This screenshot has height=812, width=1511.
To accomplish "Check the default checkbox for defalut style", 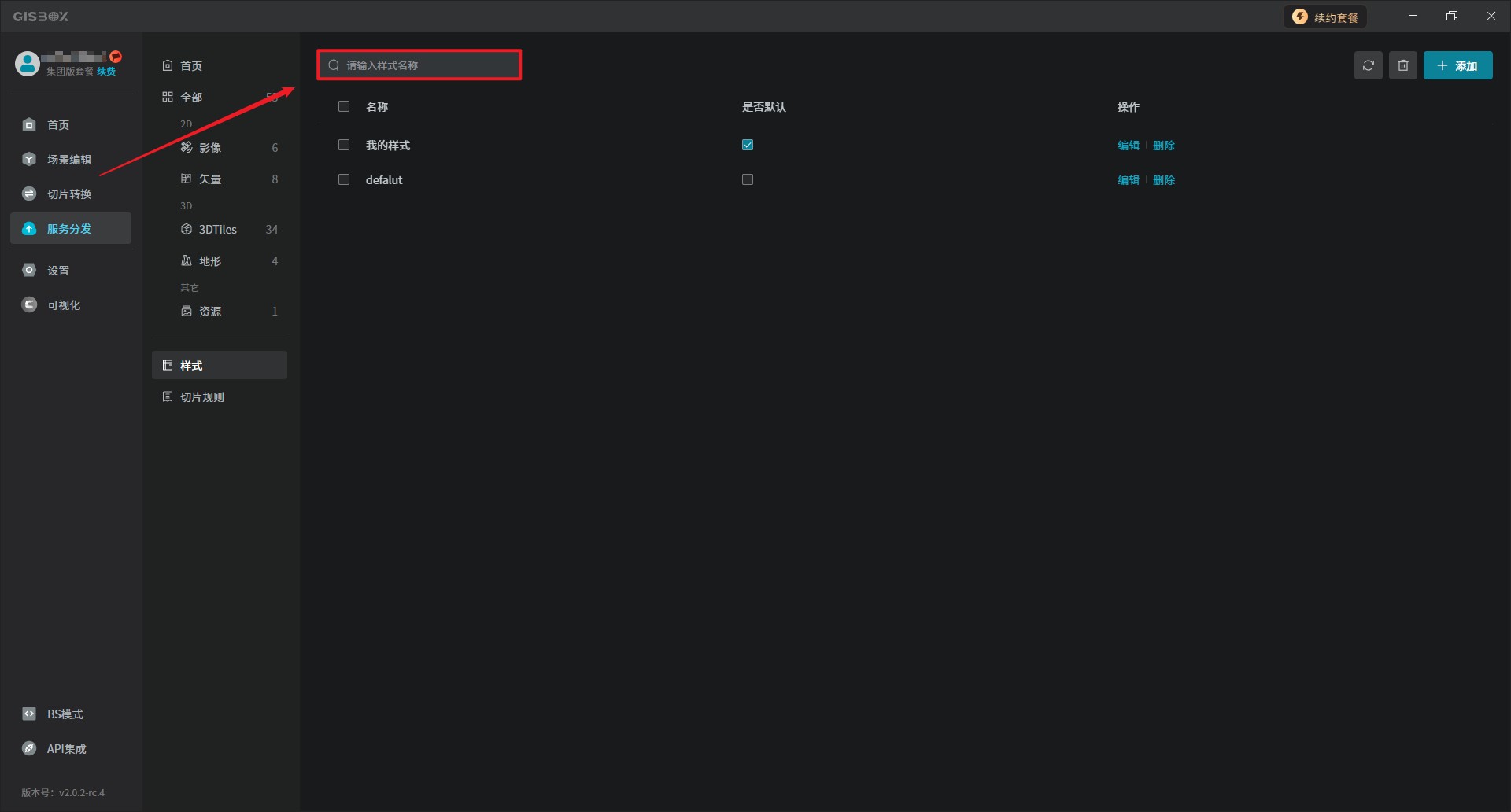I will tap(748, 179).
